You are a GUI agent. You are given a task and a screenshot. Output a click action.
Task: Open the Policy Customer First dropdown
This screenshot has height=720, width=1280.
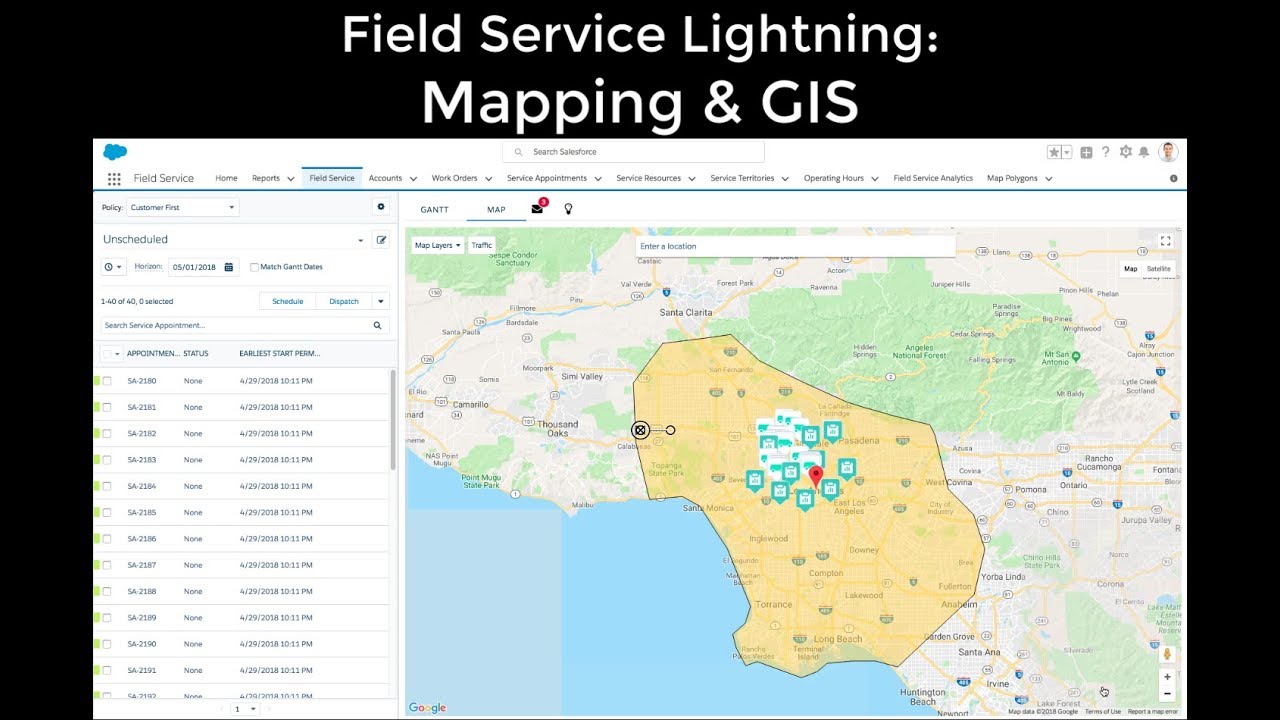click(182, 207)
